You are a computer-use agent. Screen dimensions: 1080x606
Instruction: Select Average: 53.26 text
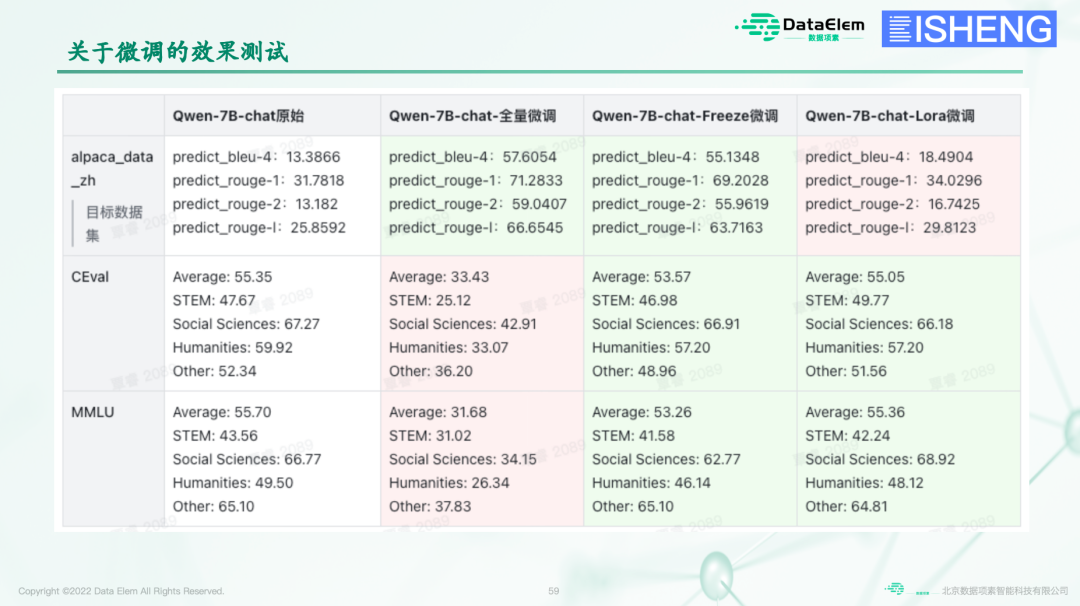[642, 412]
